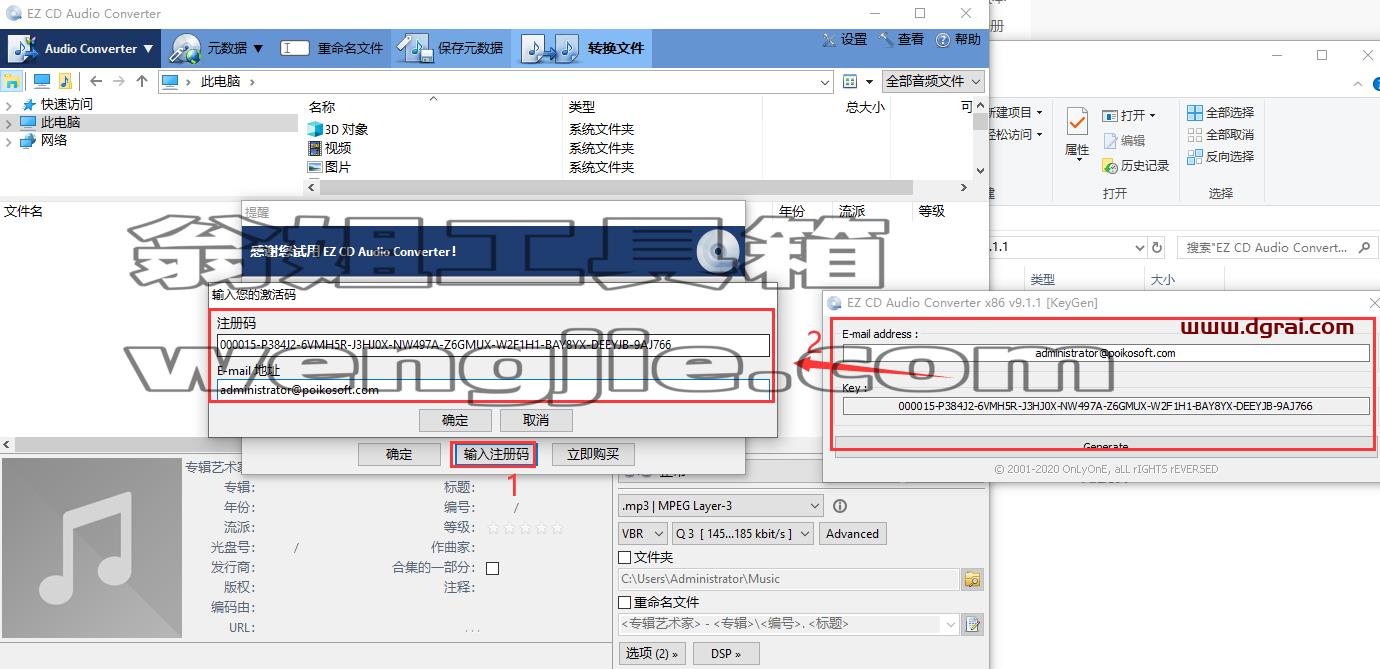The height and width of the screenshot is (669, 1380).
Task: Expand the address path dropdown
Action: (x=824, y=82)
